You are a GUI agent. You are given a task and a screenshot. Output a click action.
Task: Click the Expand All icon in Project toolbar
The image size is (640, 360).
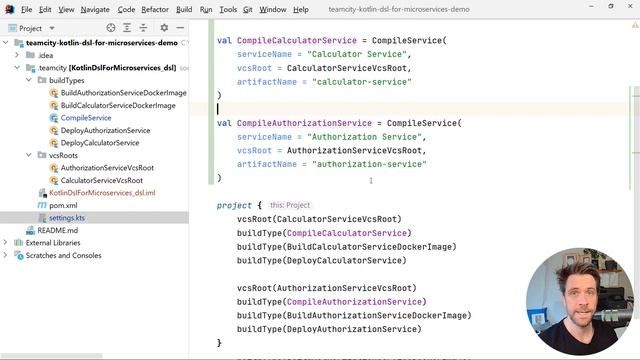point(127,28)
